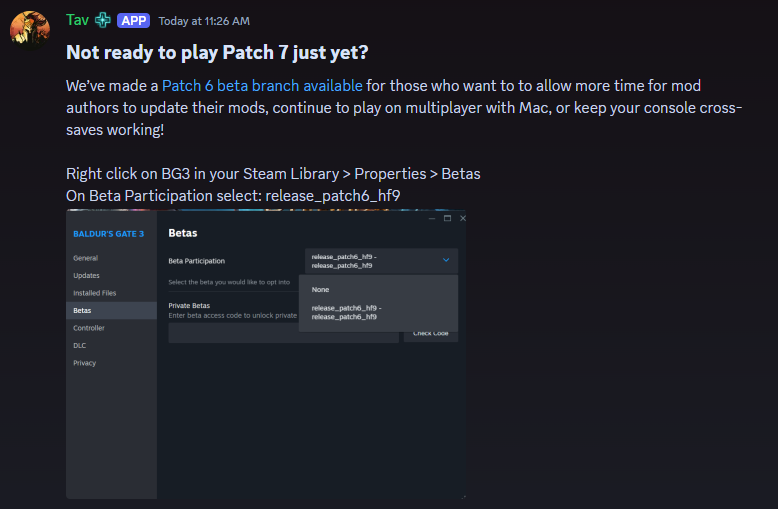778x509 pixels.
Task: Click the green cross badge beside Tav
Action: click(103, 20)
